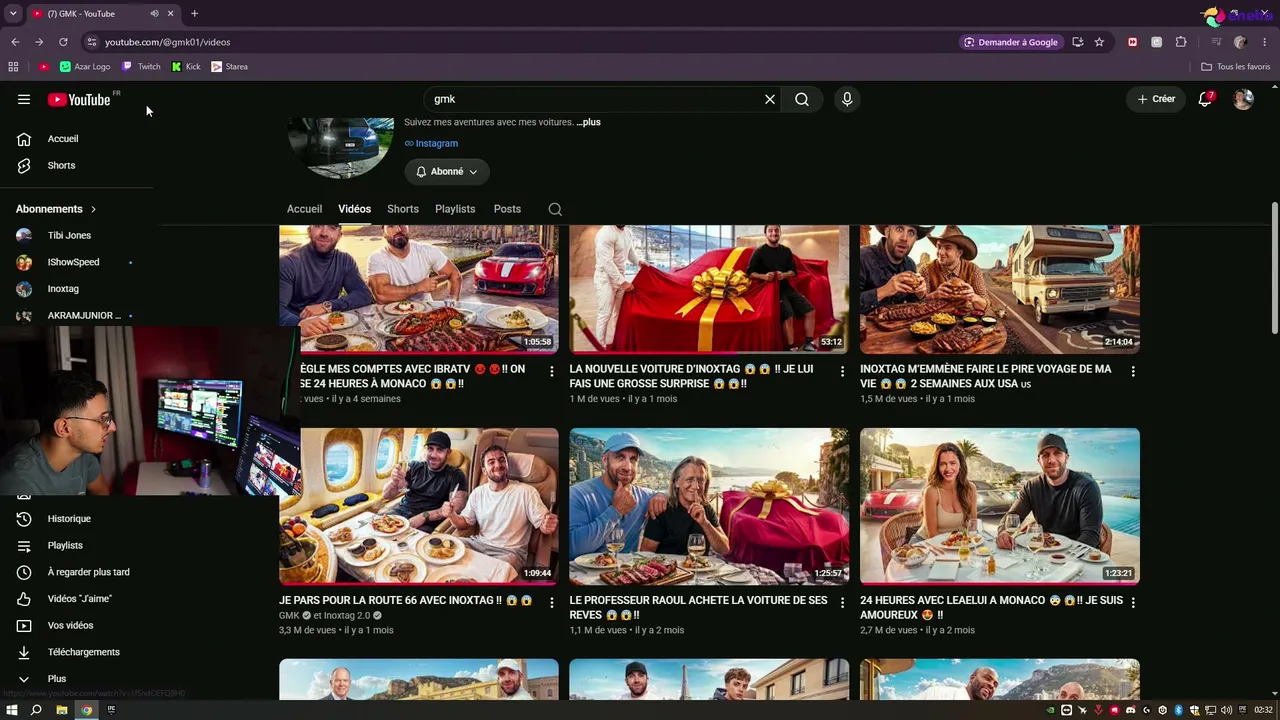
Task: Open the account avatar menu in YouTube
Action: click(x=1243, y=99)
